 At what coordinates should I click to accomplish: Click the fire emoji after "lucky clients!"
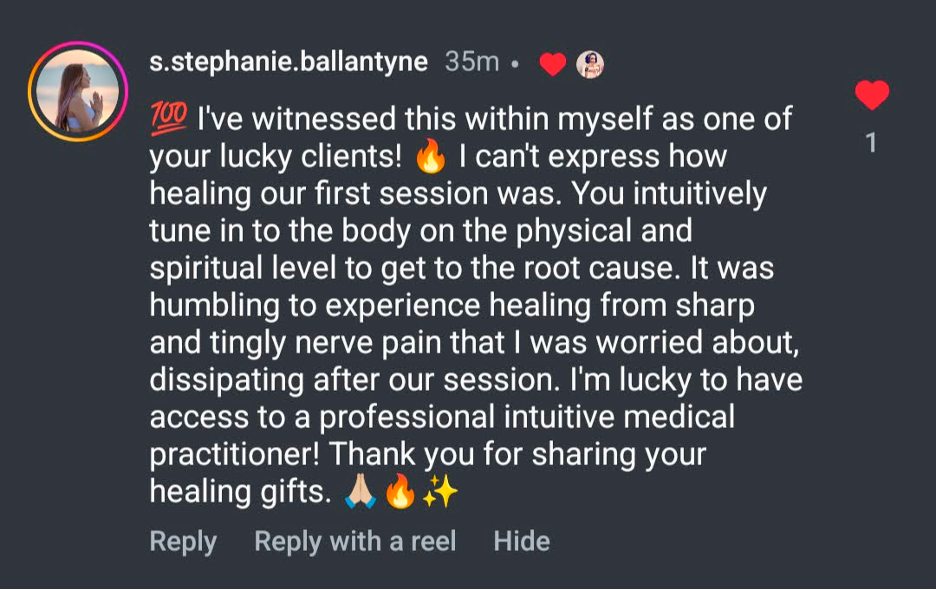click(x=430, y=158)
